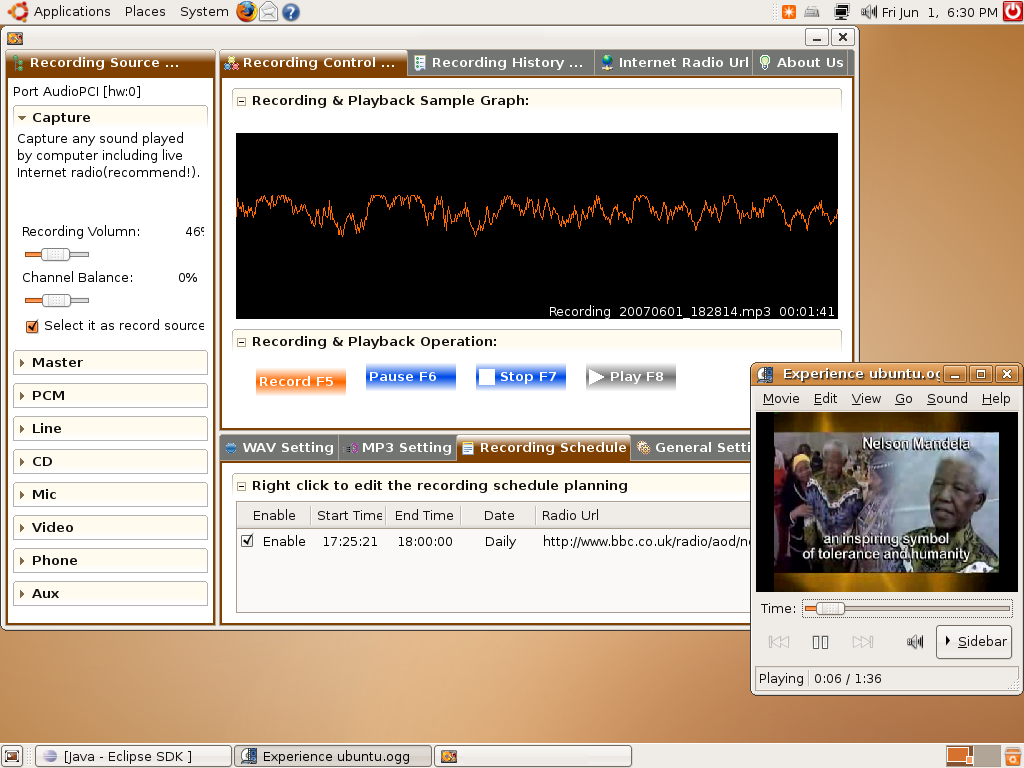
Task: Toggle 'Select it as record source' checkbox
Action: (32, 327)
